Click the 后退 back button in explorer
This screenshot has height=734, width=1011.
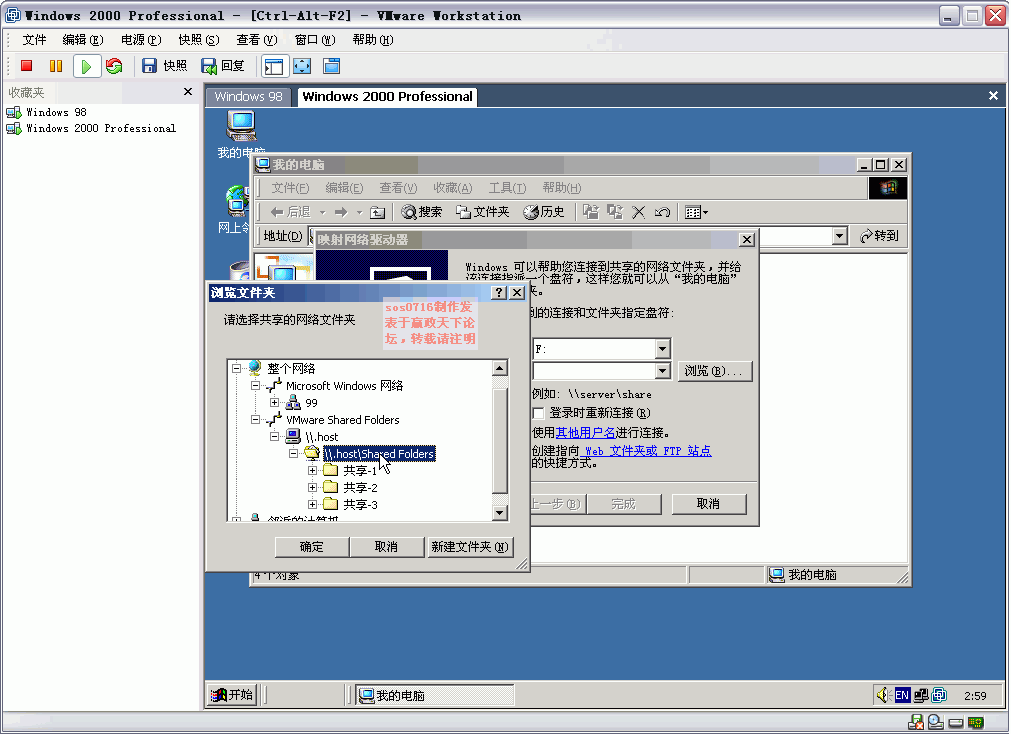(x=291, y=212)
